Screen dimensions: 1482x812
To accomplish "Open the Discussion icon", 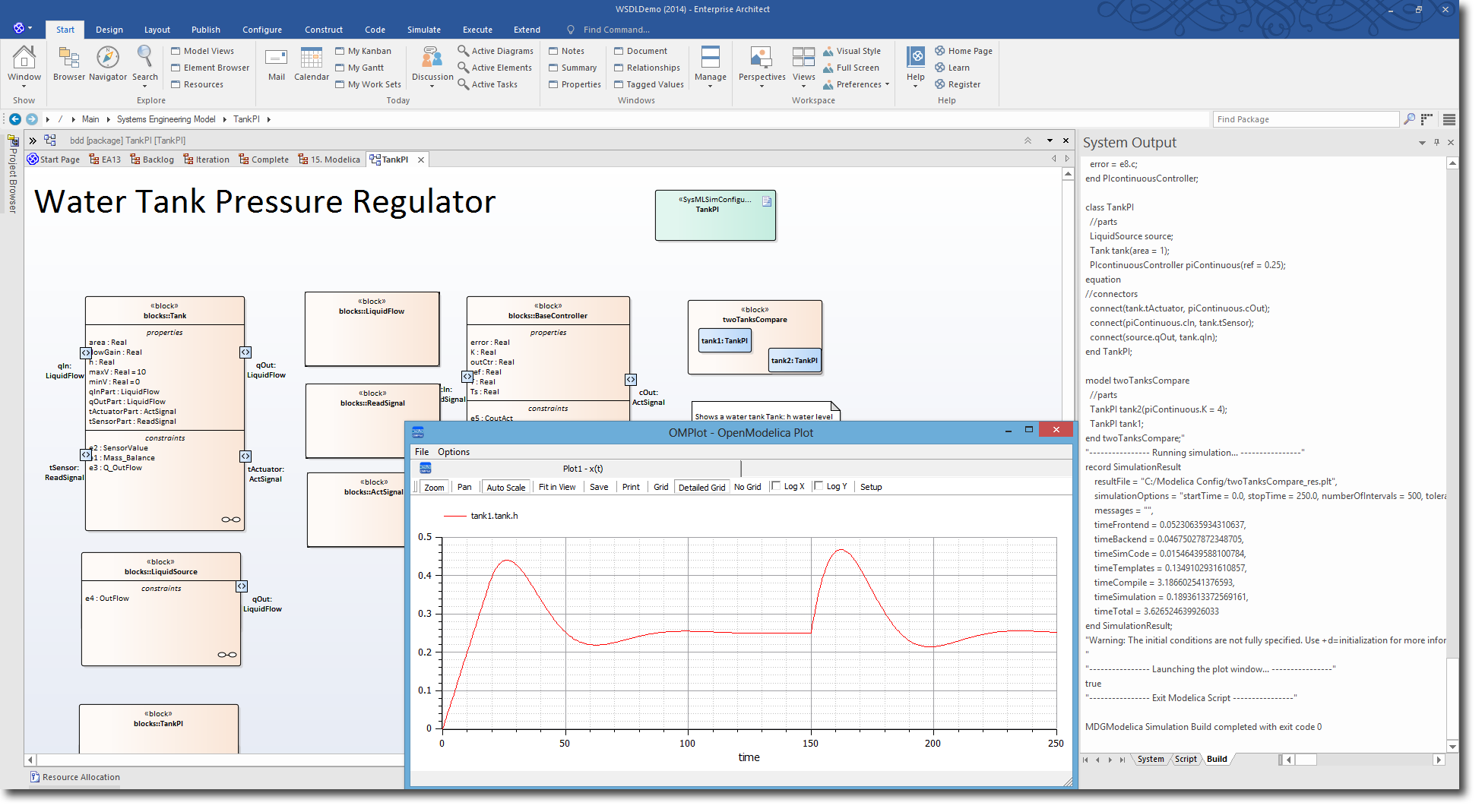I will (432, 58).
